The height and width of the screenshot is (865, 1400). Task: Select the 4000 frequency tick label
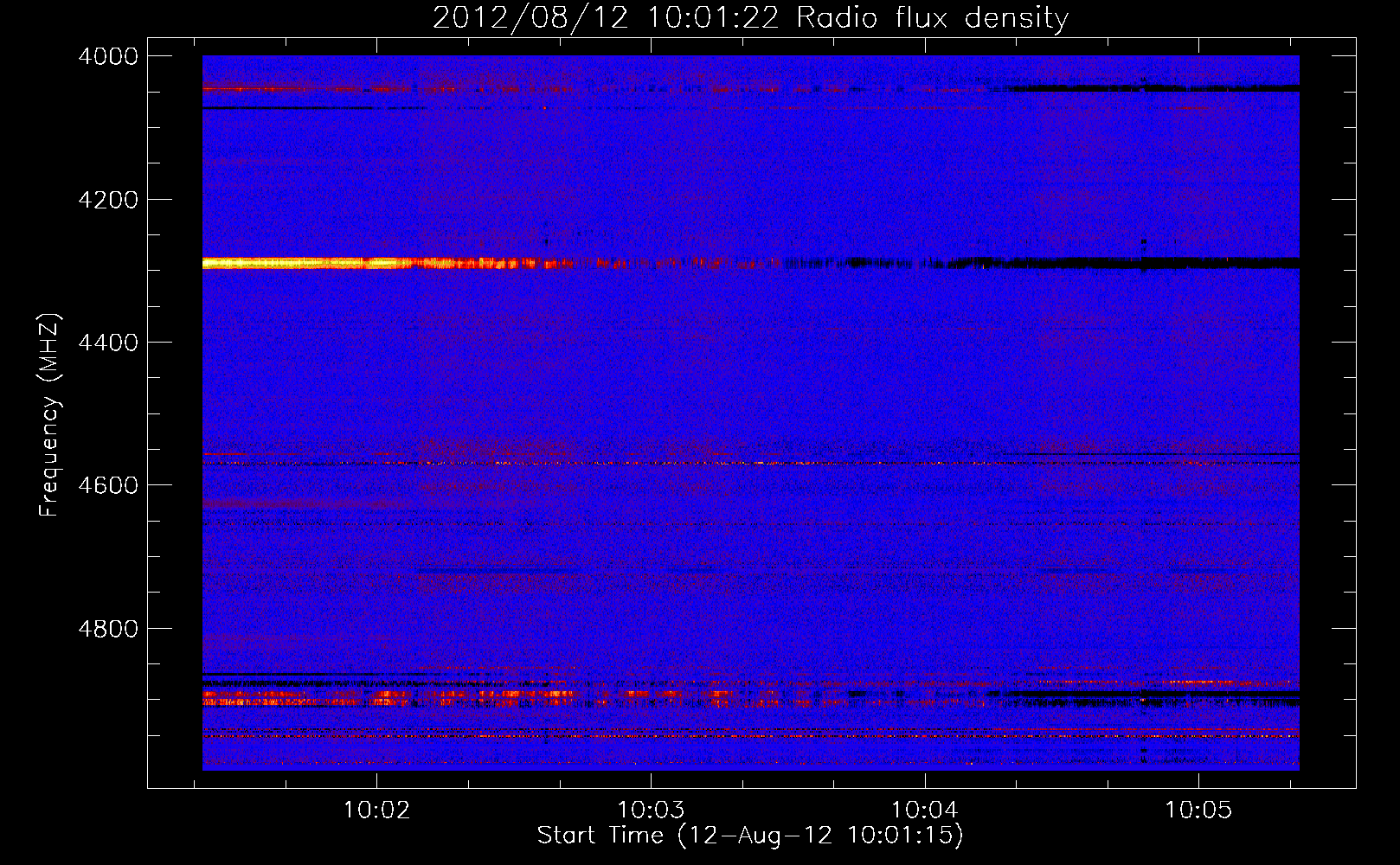pyautogui.click(x=108, y=56)
